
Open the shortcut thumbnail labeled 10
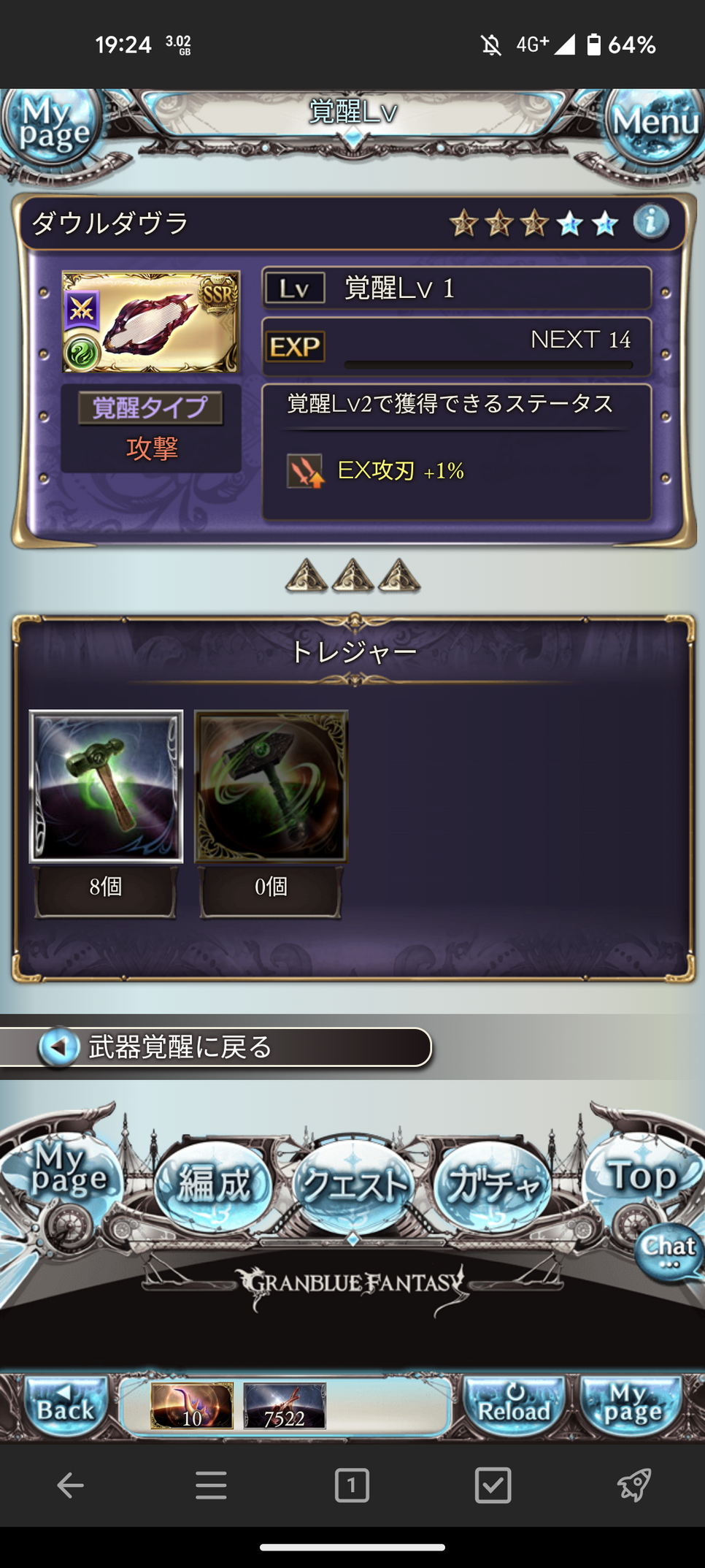pos(192,1405)
